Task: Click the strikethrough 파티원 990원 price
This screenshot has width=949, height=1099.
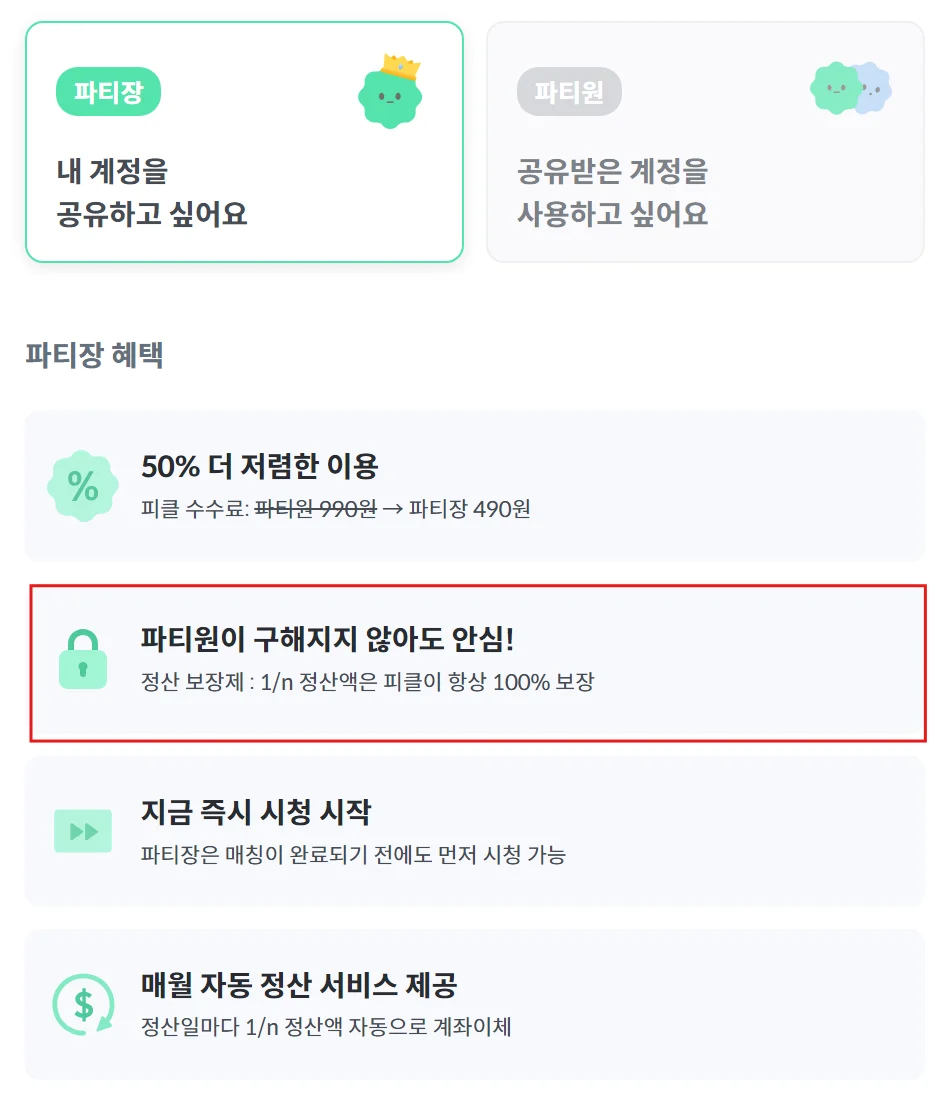Action: (x=315, y=509)
